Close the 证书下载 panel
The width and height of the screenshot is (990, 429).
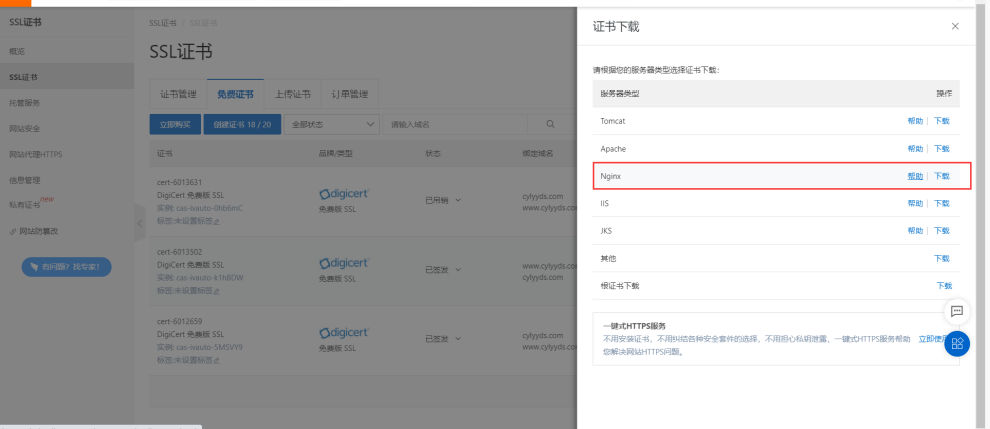click(x=955, y=26)
